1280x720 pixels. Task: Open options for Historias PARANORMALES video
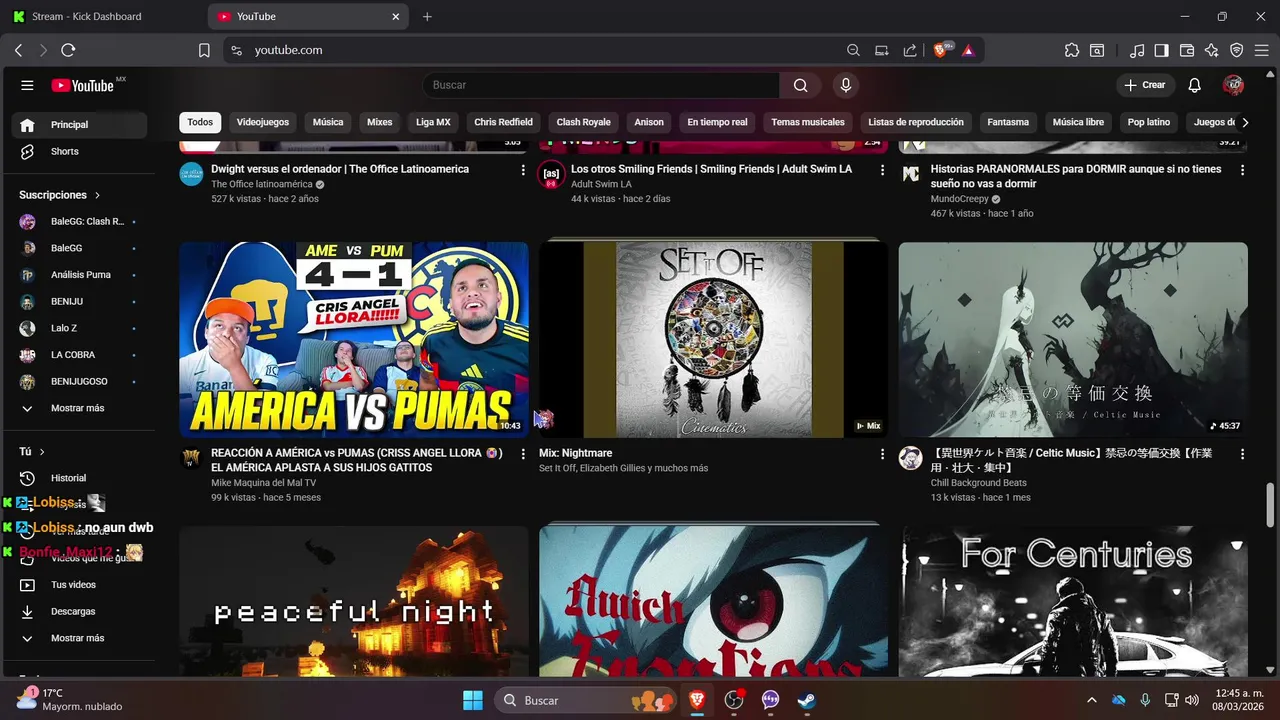1242,170
